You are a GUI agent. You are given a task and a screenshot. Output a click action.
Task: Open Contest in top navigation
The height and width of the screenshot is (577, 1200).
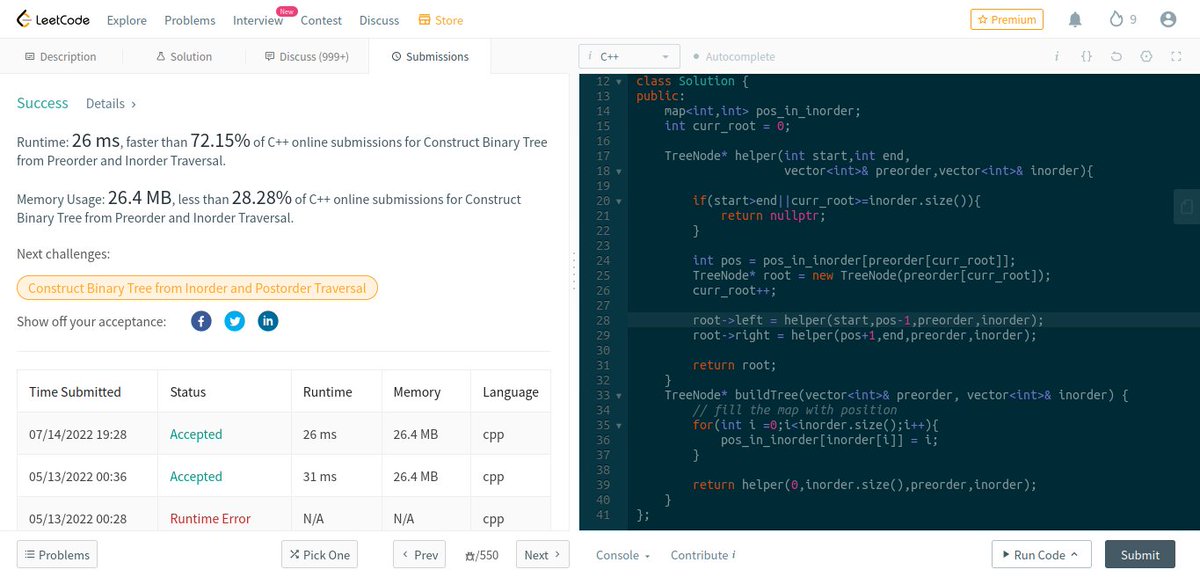tap(321, 20)
